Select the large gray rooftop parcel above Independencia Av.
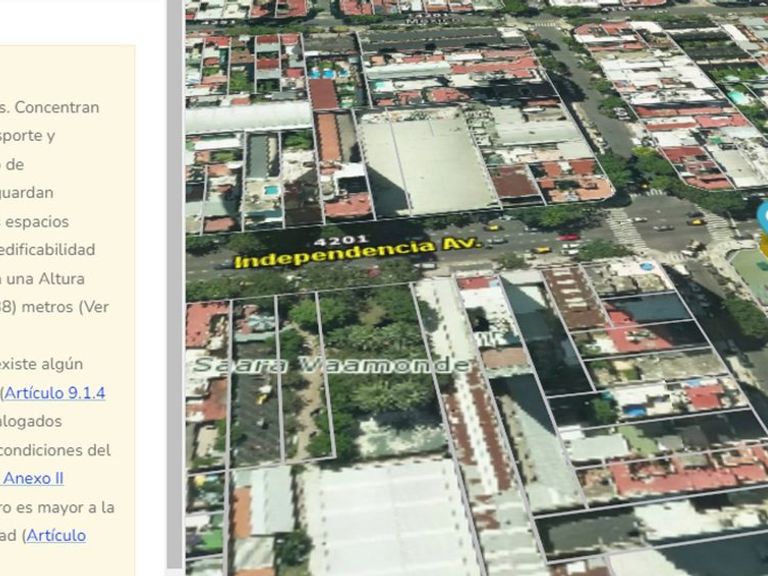This screenshot has height=576, width=768. click(x=425, y=165)
